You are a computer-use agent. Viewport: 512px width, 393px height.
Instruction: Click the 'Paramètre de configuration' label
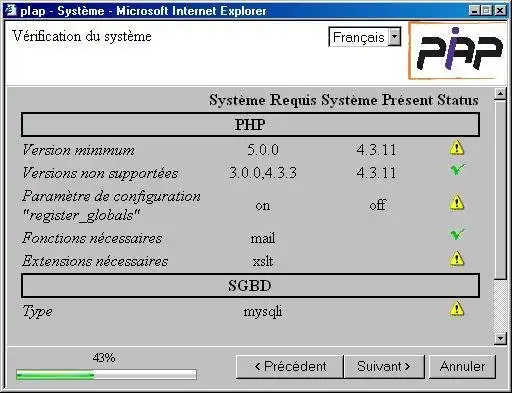pyautogui.click(x=112, y=196)
